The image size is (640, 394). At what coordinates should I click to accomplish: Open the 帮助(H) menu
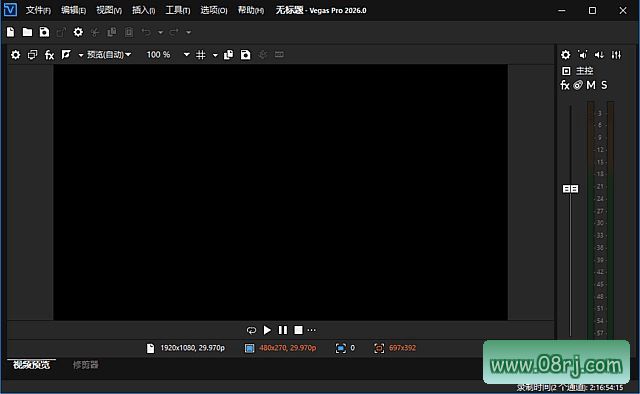point(251,10)
